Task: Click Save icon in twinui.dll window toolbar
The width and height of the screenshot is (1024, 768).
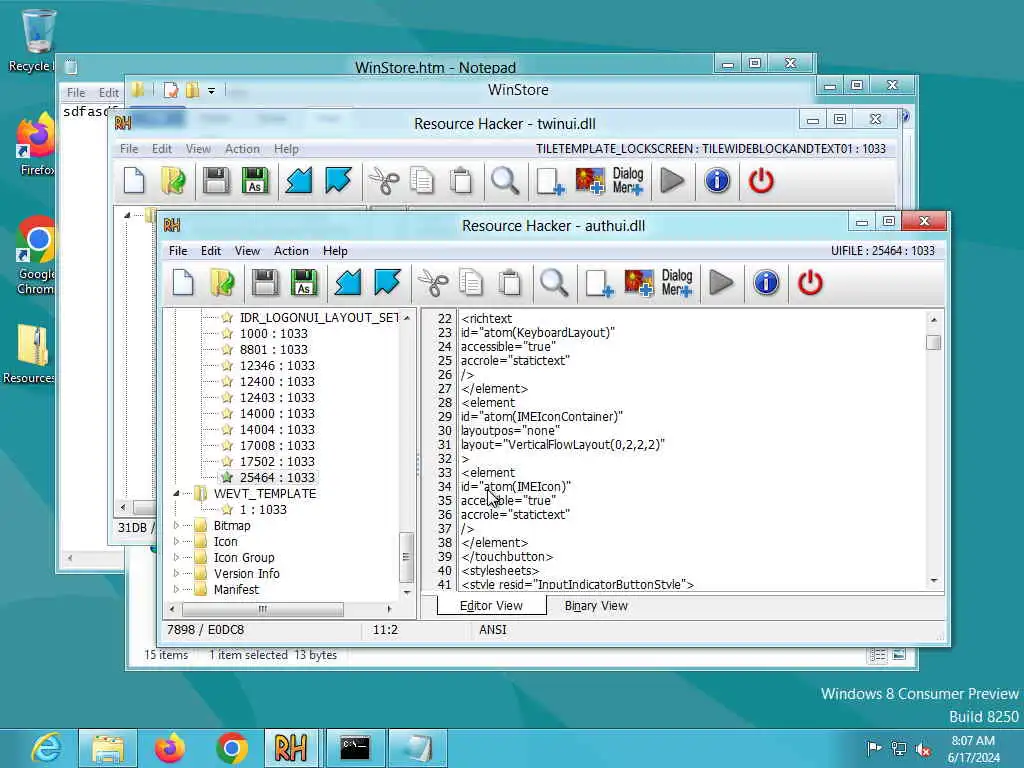Action: 216,181
